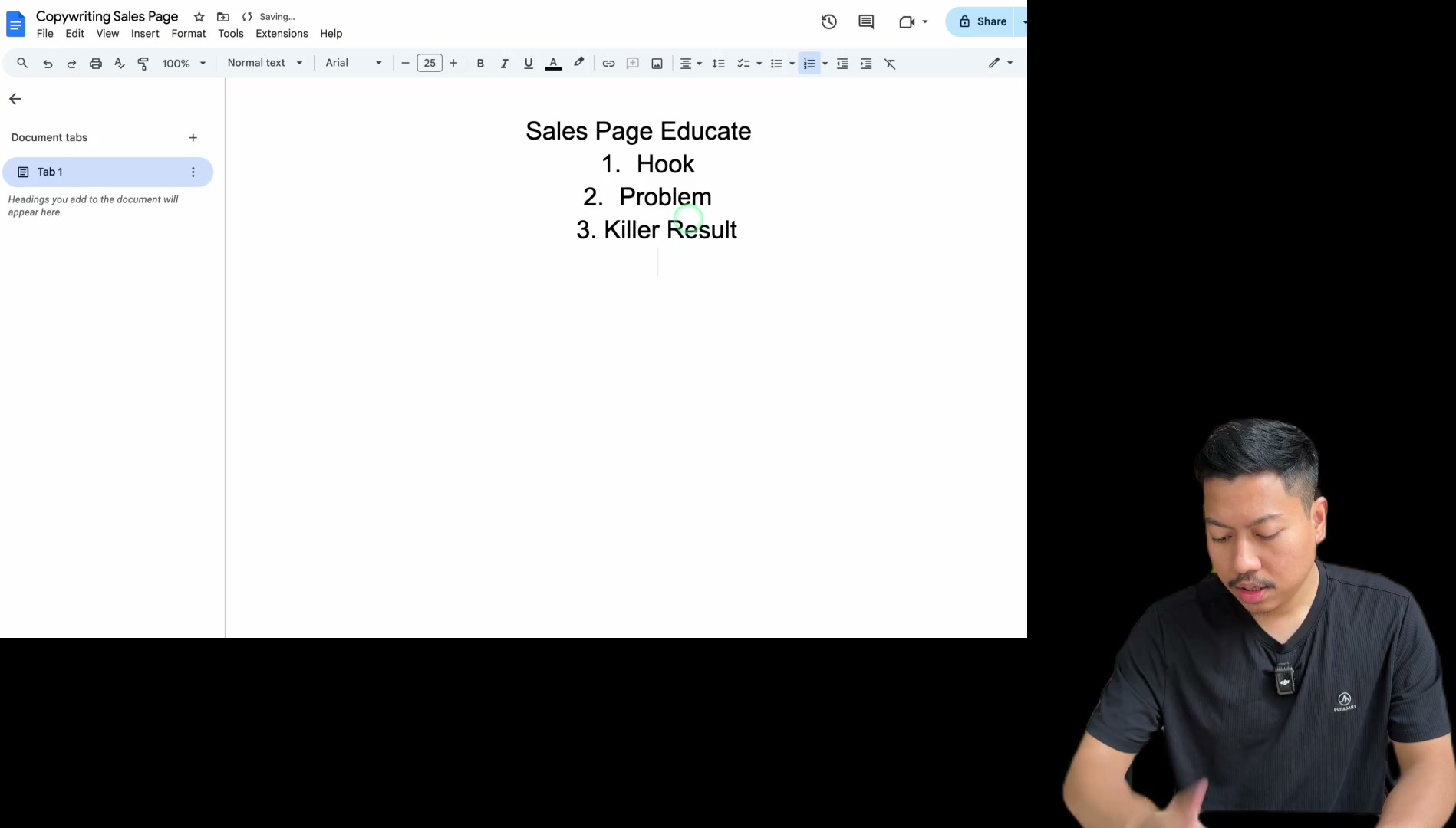Move the document using the folder icon
Viewport: 1456px width, 828px height.
223,16
